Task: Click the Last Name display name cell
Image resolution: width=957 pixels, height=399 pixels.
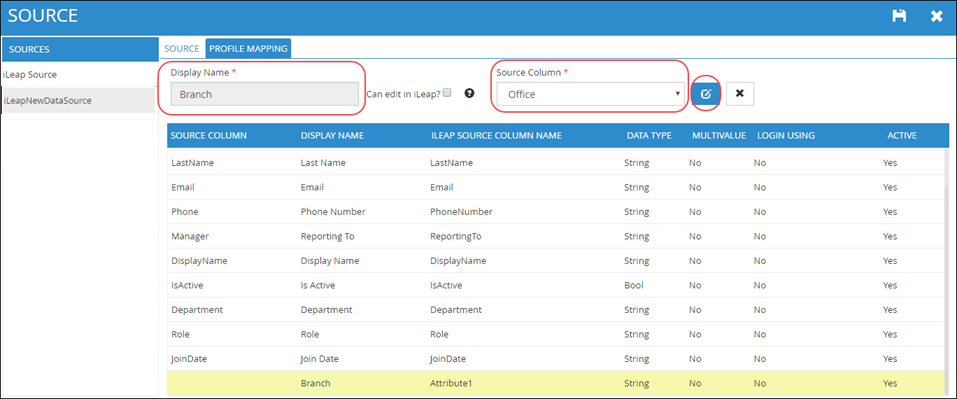Action: [323, 163]
